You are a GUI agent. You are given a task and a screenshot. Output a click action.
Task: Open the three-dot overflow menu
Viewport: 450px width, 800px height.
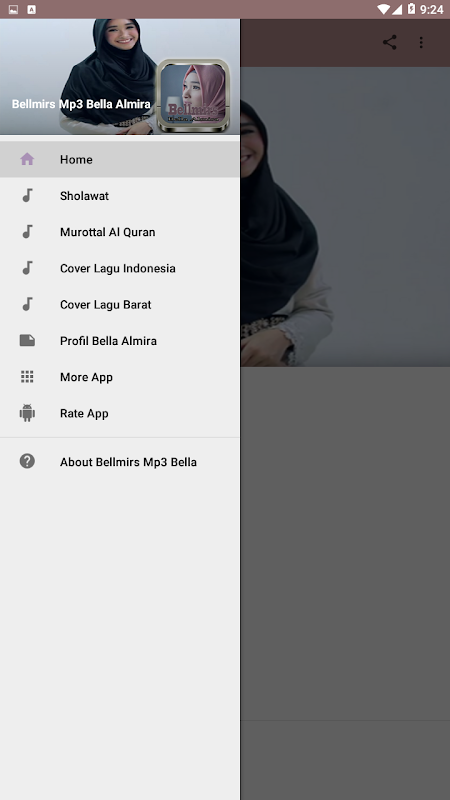[421, 42]
